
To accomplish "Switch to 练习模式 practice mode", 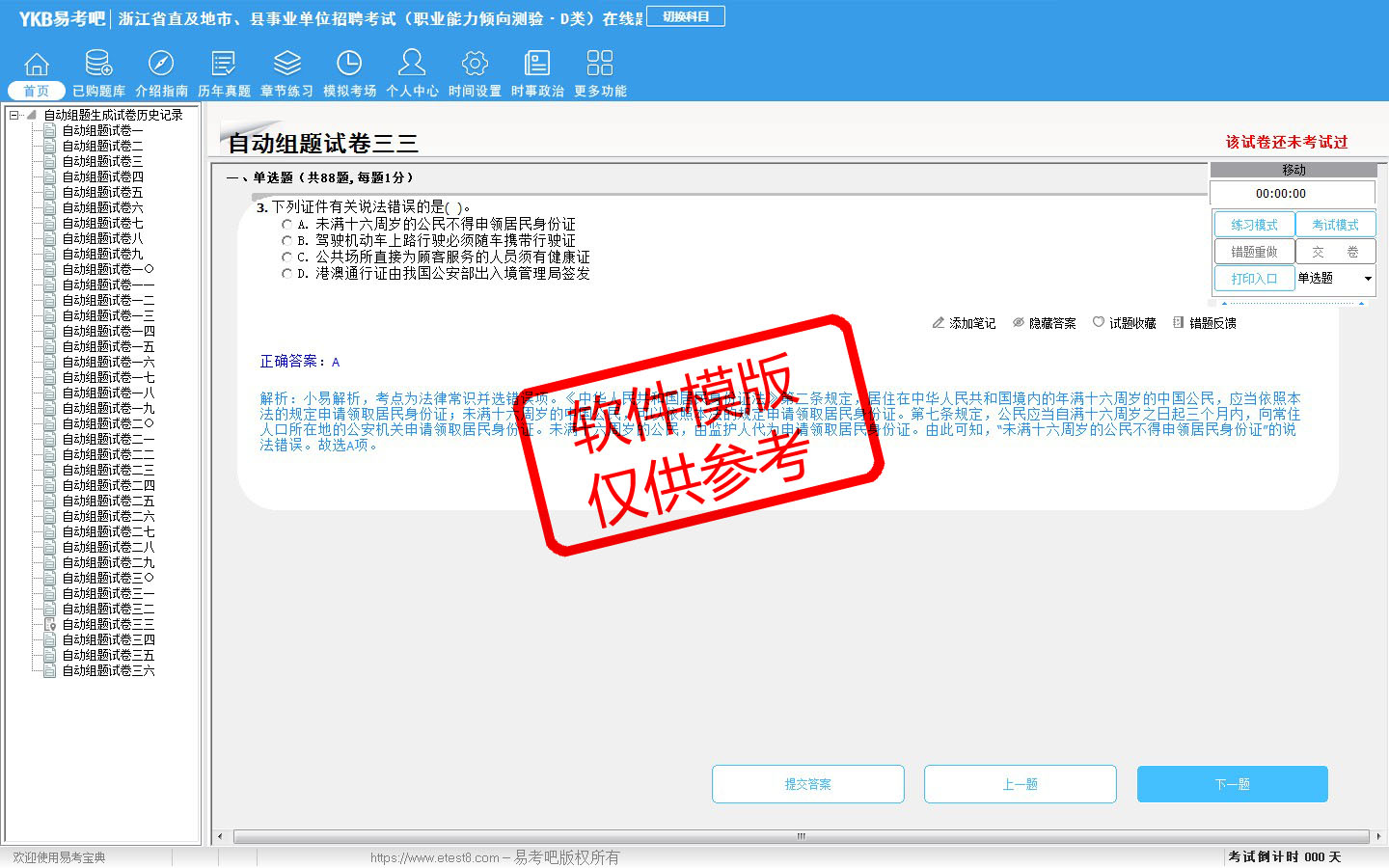I will [1254, 225].
